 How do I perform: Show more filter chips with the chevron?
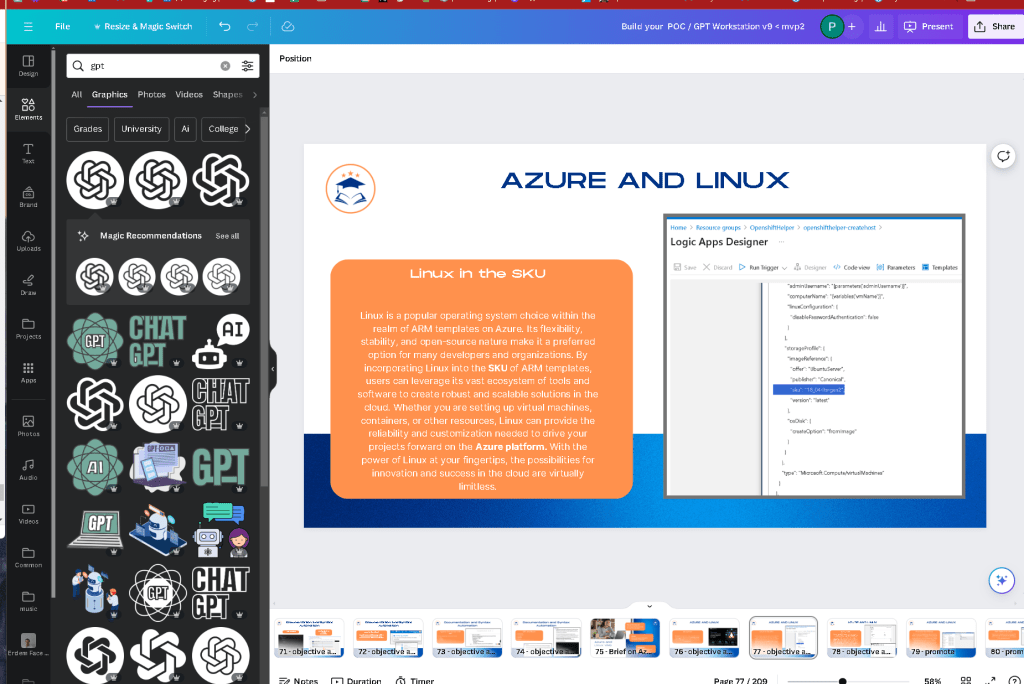pyautogui.click(x=248, y=129)
